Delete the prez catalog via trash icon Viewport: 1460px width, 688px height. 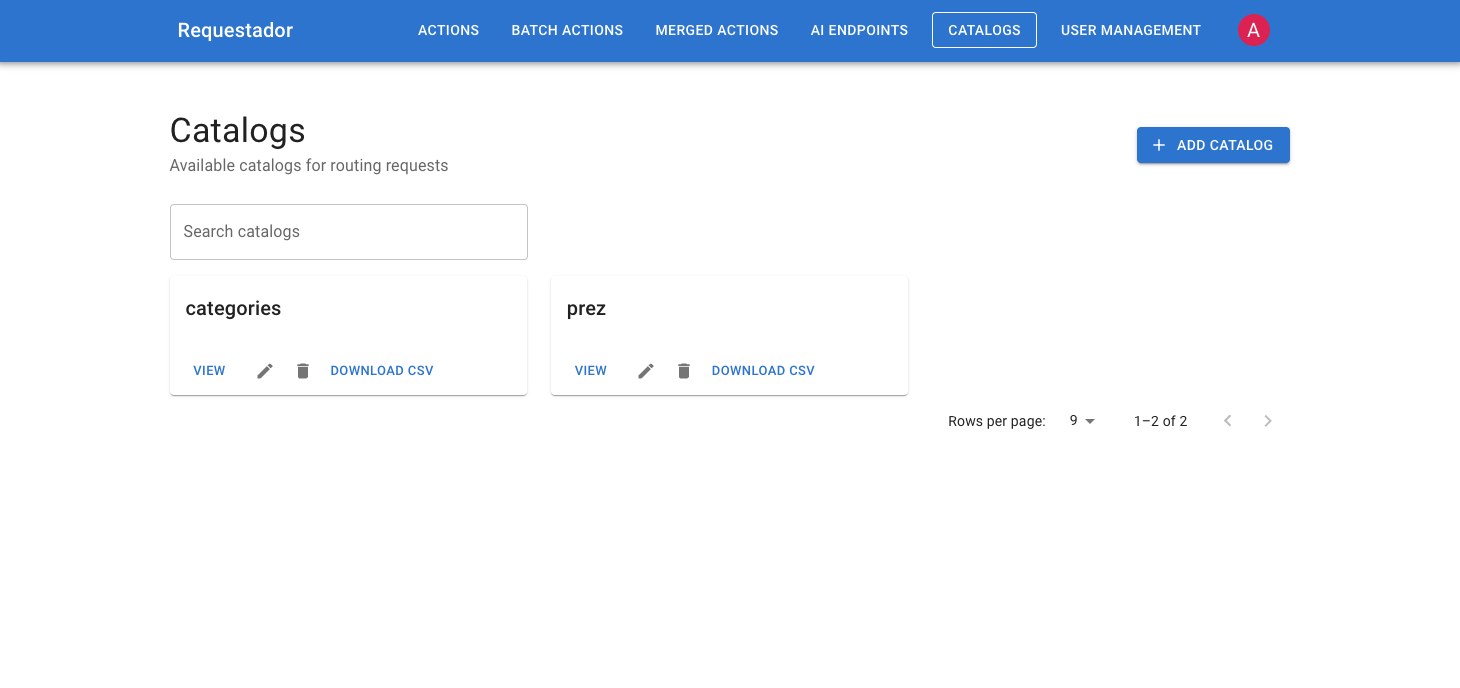684,371
